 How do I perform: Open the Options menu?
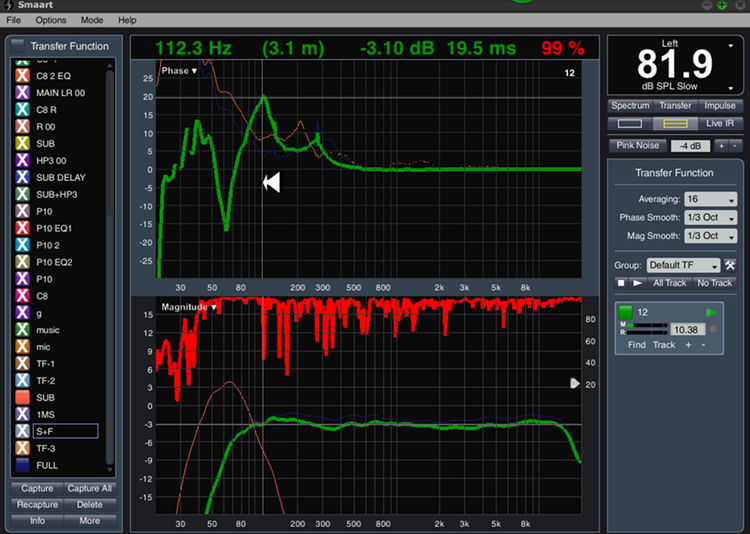51,20
